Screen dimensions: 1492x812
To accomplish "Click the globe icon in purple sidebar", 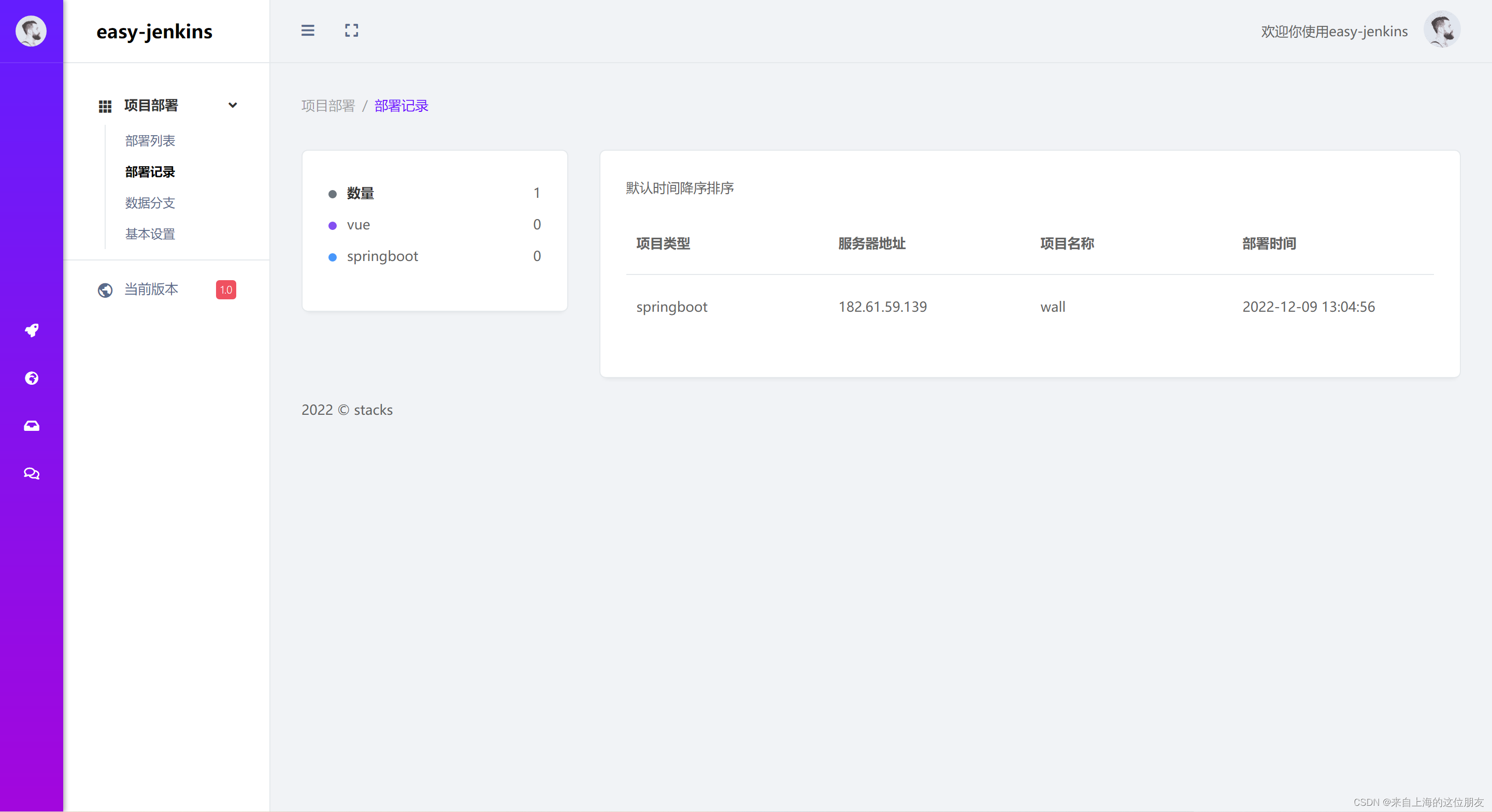I will pos(31,378).
